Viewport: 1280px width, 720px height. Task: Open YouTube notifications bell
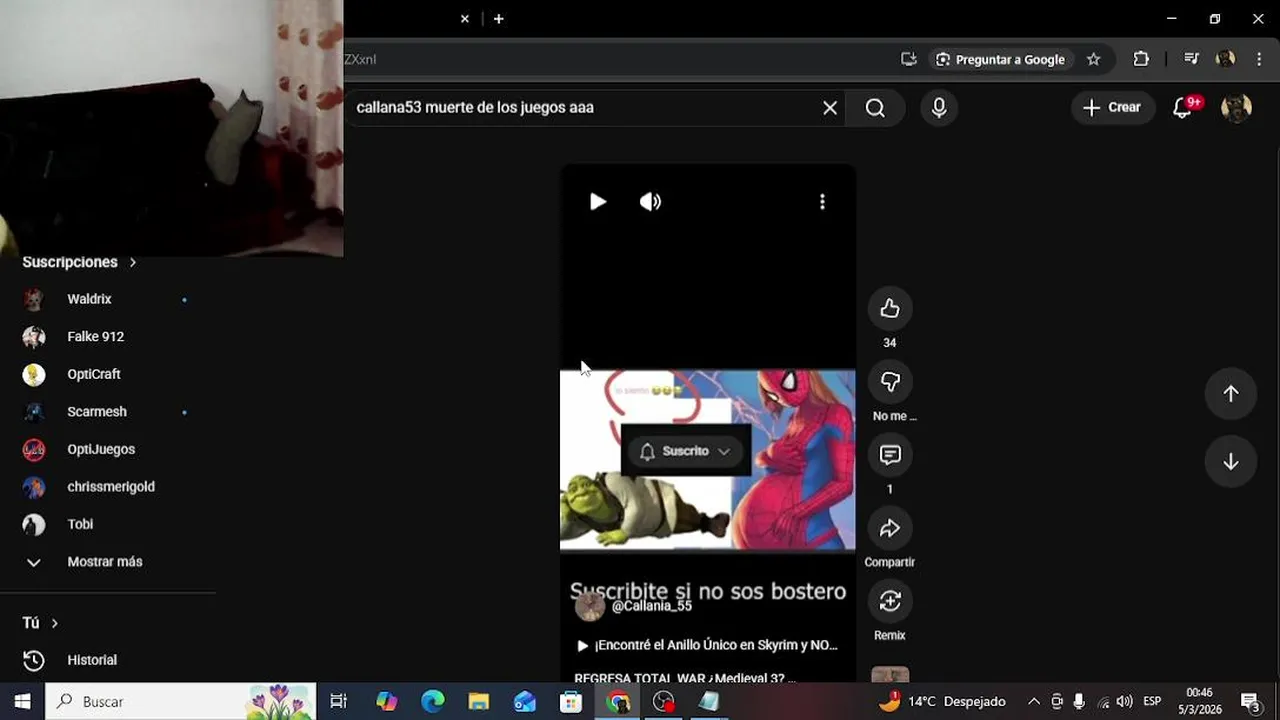point(1182,108)
